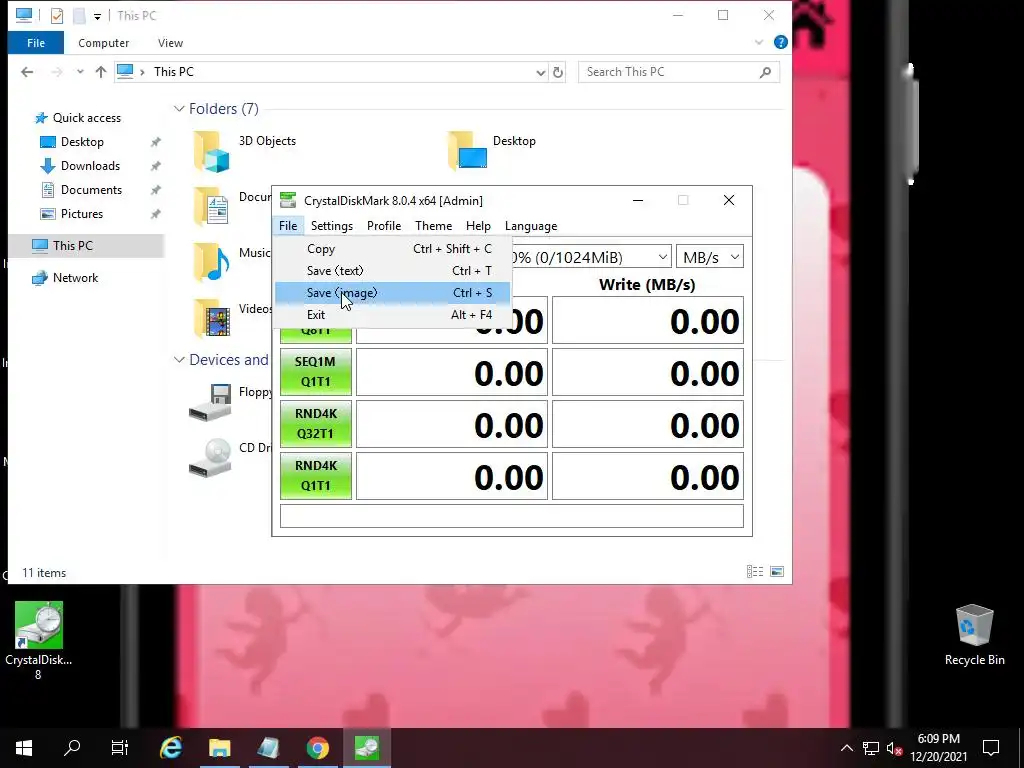Viewport: 1024px width, 768px height.
Task: Select the CD Drive icon
Action: (210, 458)
